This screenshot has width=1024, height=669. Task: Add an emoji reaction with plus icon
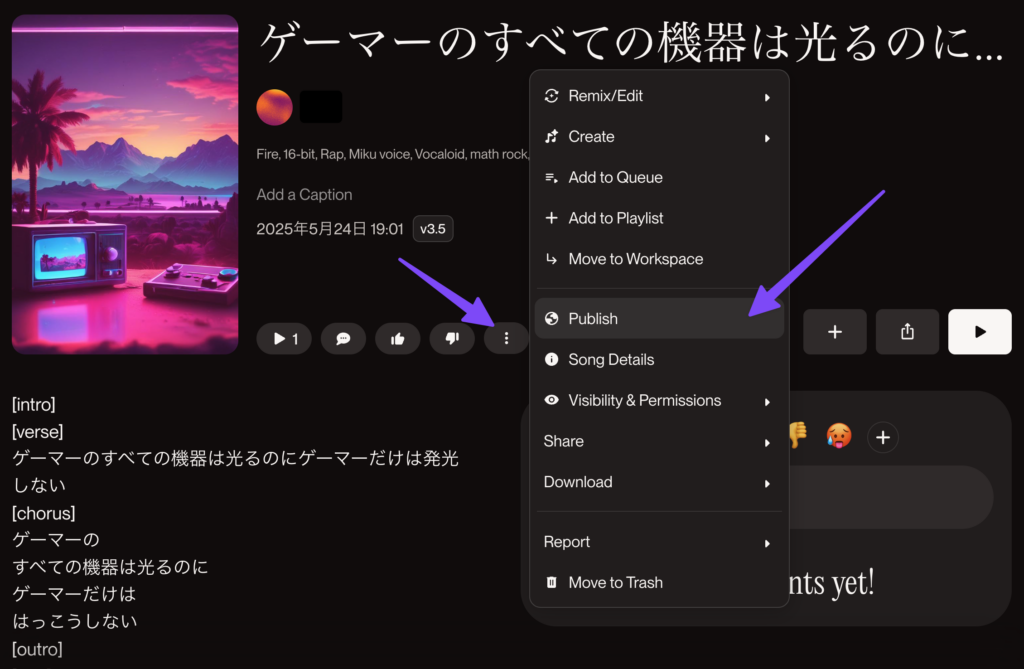click(x=881, y=437)
